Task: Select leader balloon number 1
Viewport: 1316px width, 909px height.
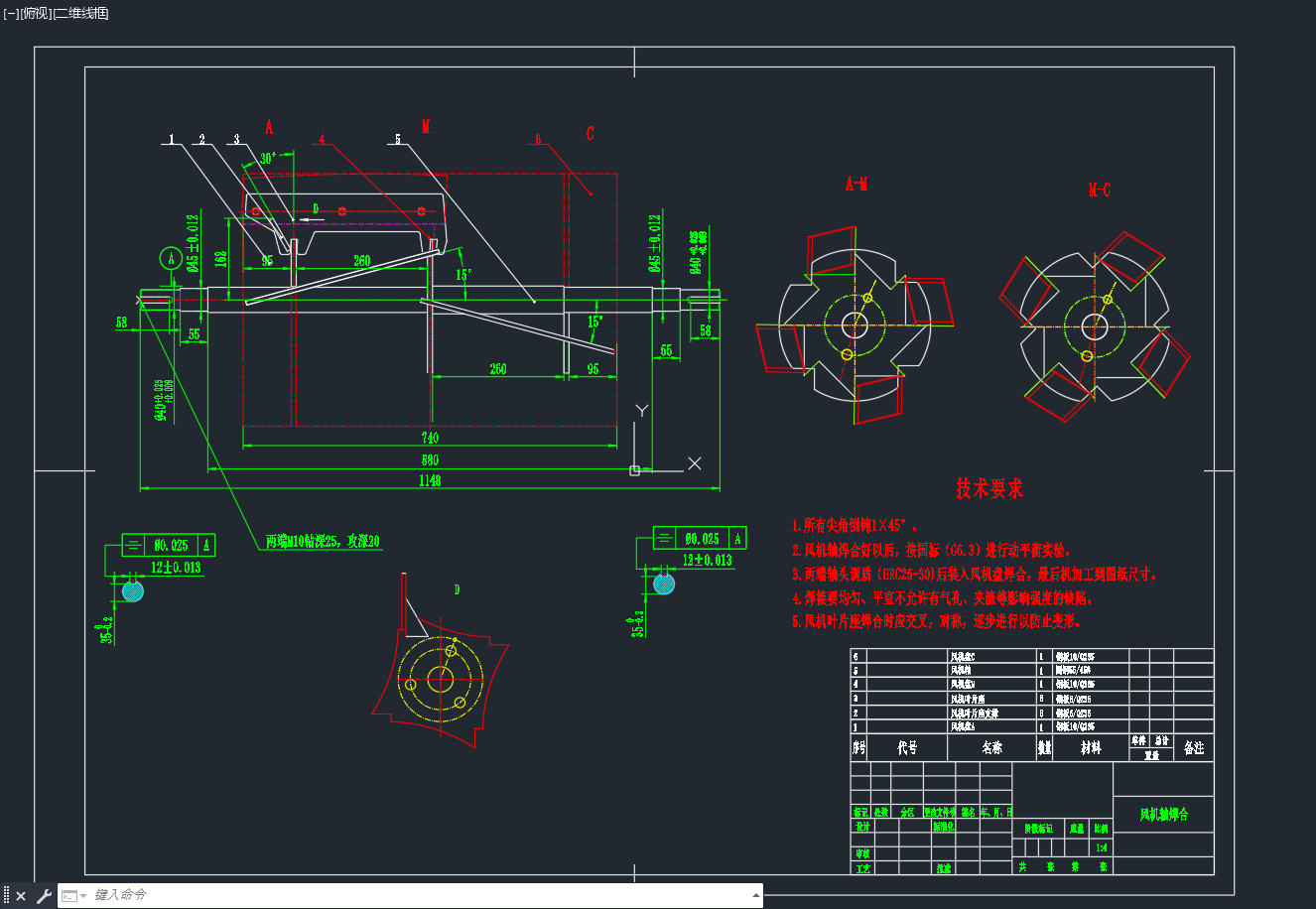Action: [x=171, y=140]
